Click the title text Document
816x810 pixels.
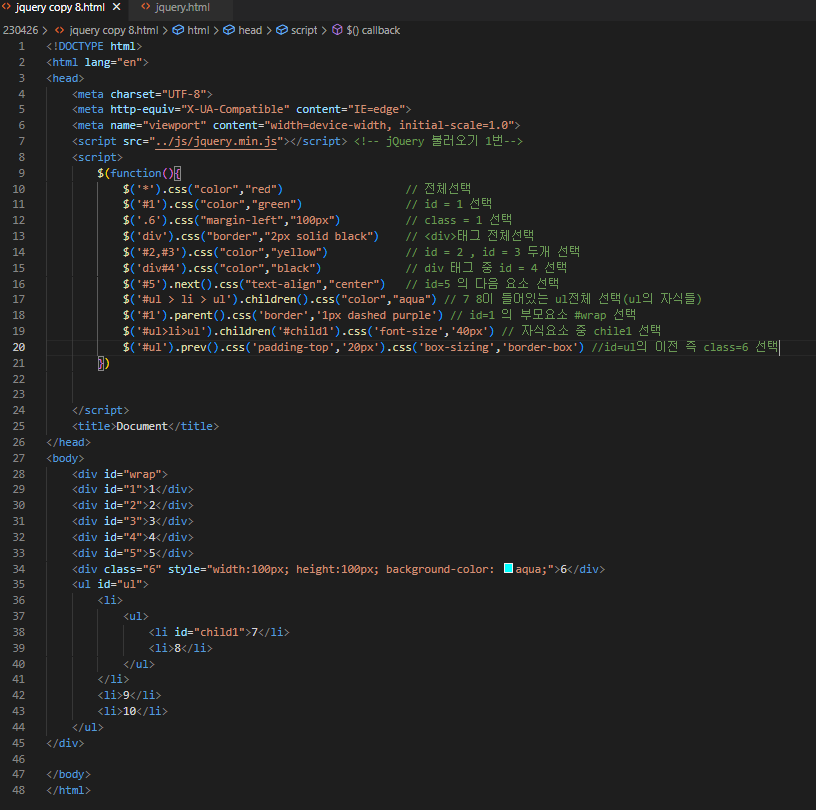142,426
